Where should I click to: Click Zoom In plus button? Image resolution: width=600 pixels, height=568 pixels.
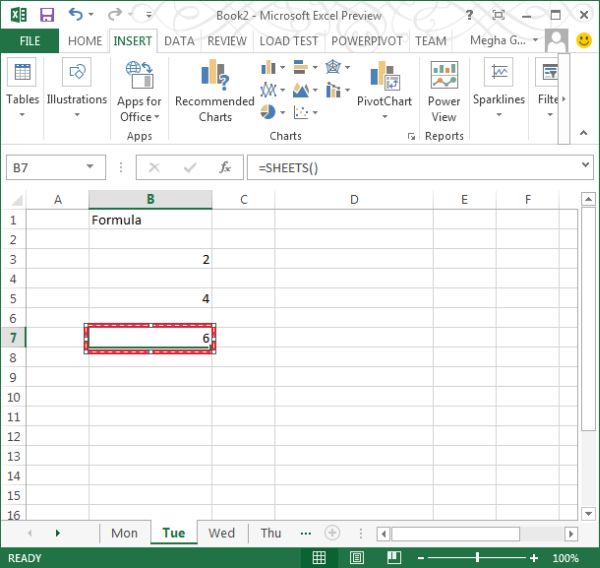534,558
